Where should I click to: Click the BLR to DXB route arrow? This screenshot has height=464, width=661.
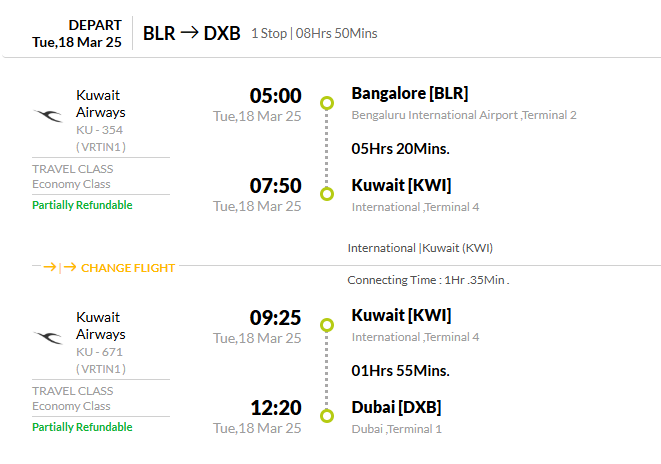coord(189,32)
